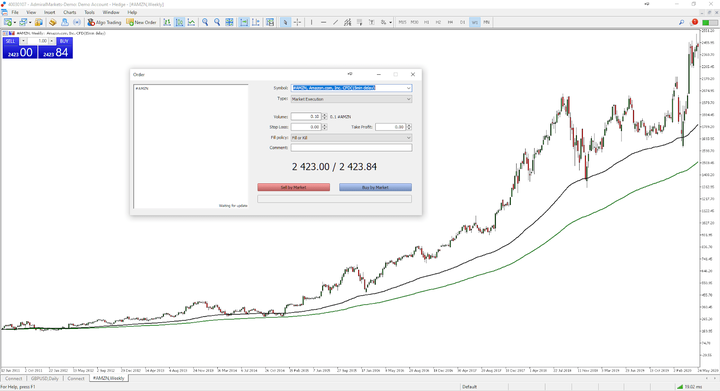Select the arrow cursor tool
This screenshot has width=720, height=391.
(285, 22)
